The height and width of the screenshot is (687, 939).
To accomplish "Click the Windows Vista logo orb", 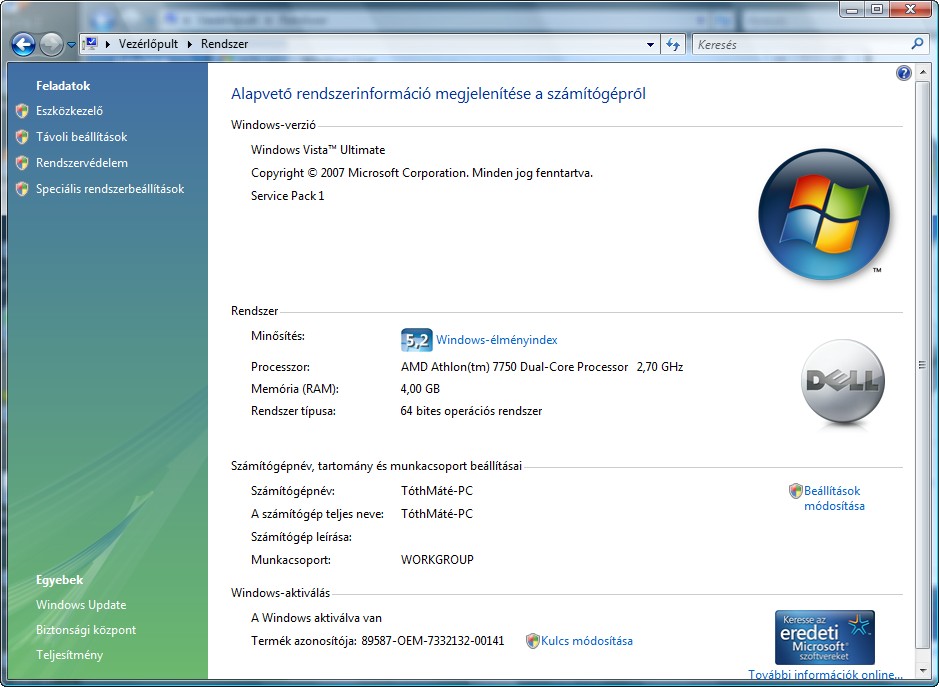I will [824, 214].
